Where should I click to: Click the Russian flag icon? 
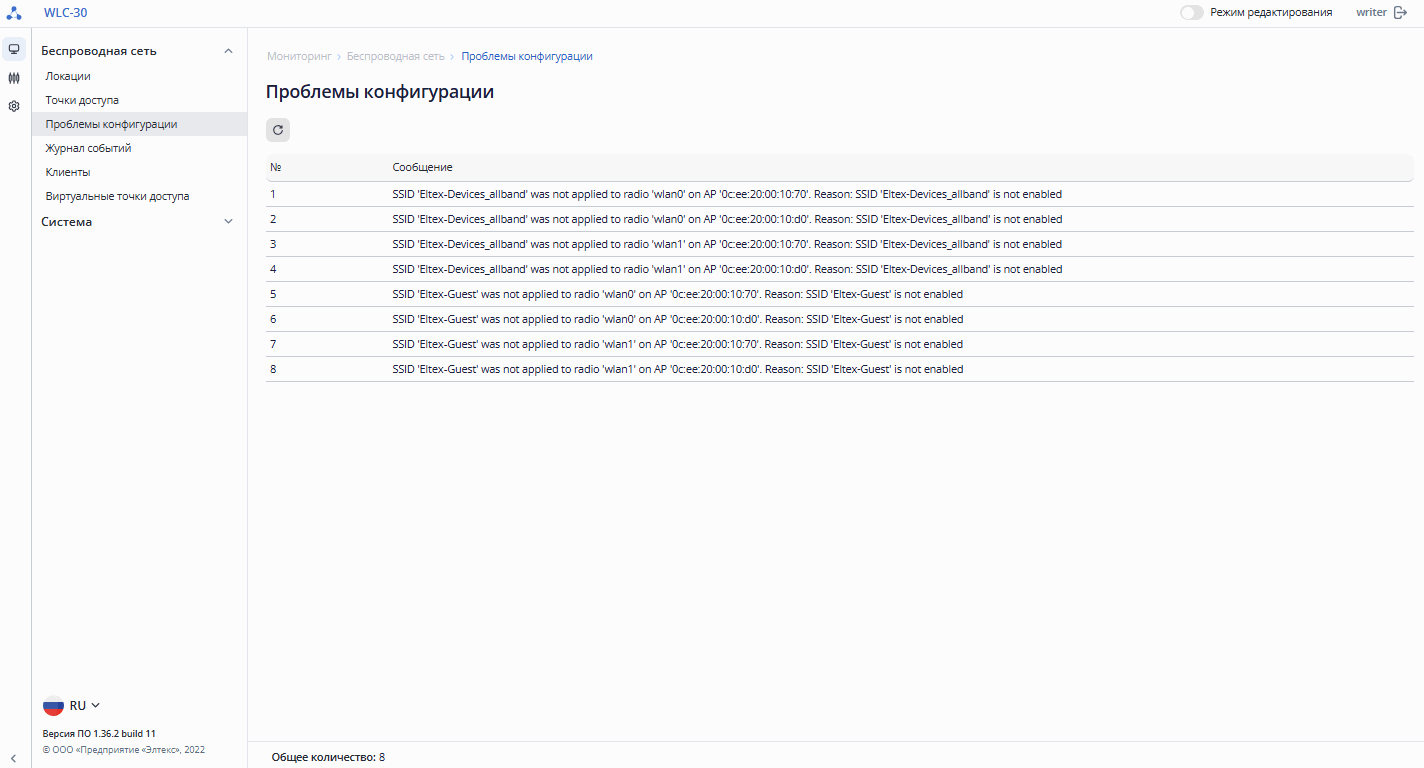[53, 706]
